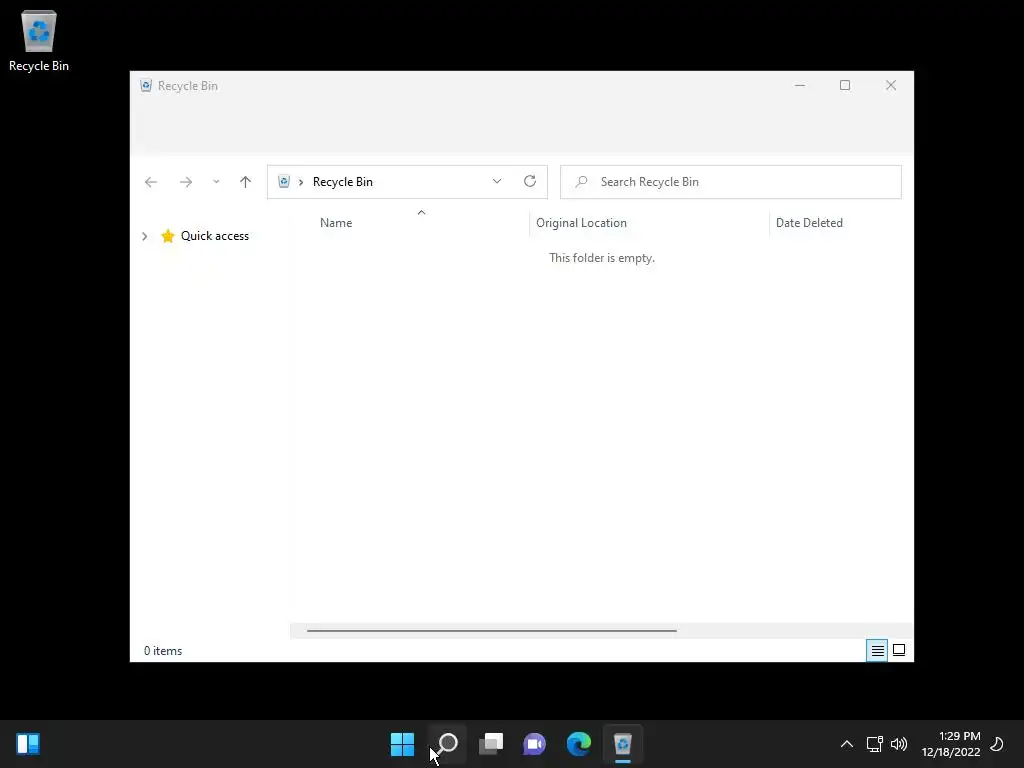The image size is (1024, 768).
Task: Click the breadcrumb chevron before Recycle Bin
Action: click(301, 182)
